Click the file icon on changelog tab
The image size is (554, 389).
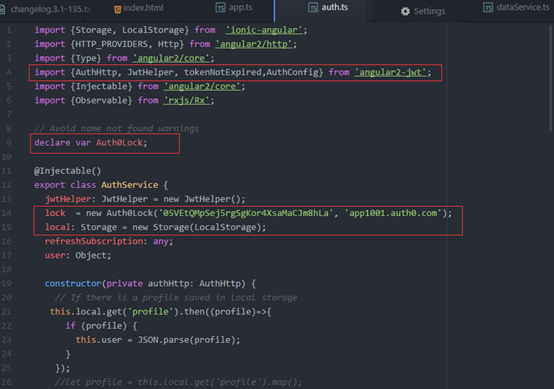point(2,10)
